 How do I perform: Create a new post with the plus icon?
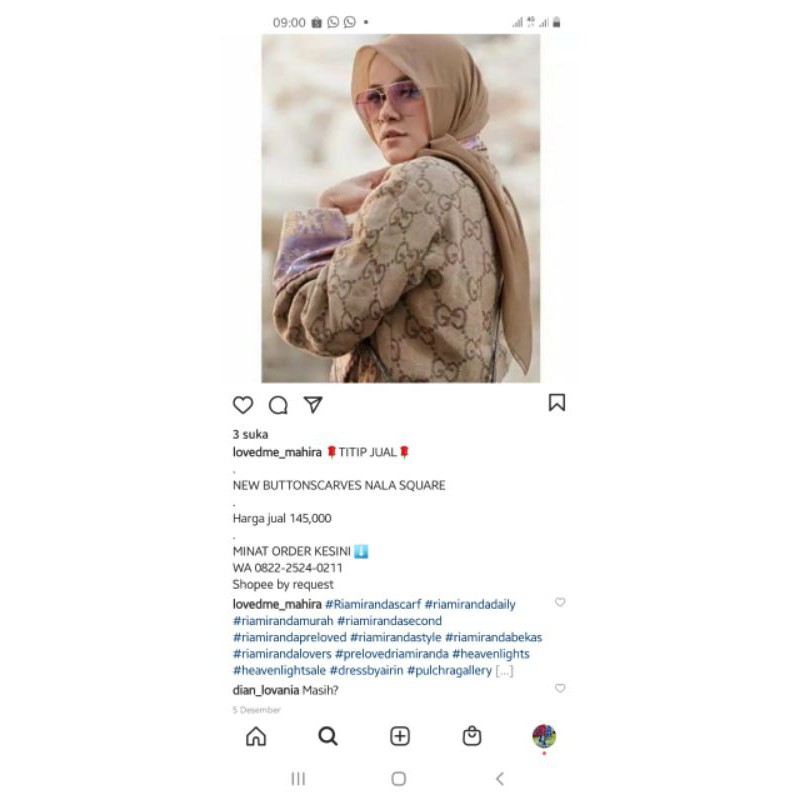pyautogui.click(x=400, y=736)
